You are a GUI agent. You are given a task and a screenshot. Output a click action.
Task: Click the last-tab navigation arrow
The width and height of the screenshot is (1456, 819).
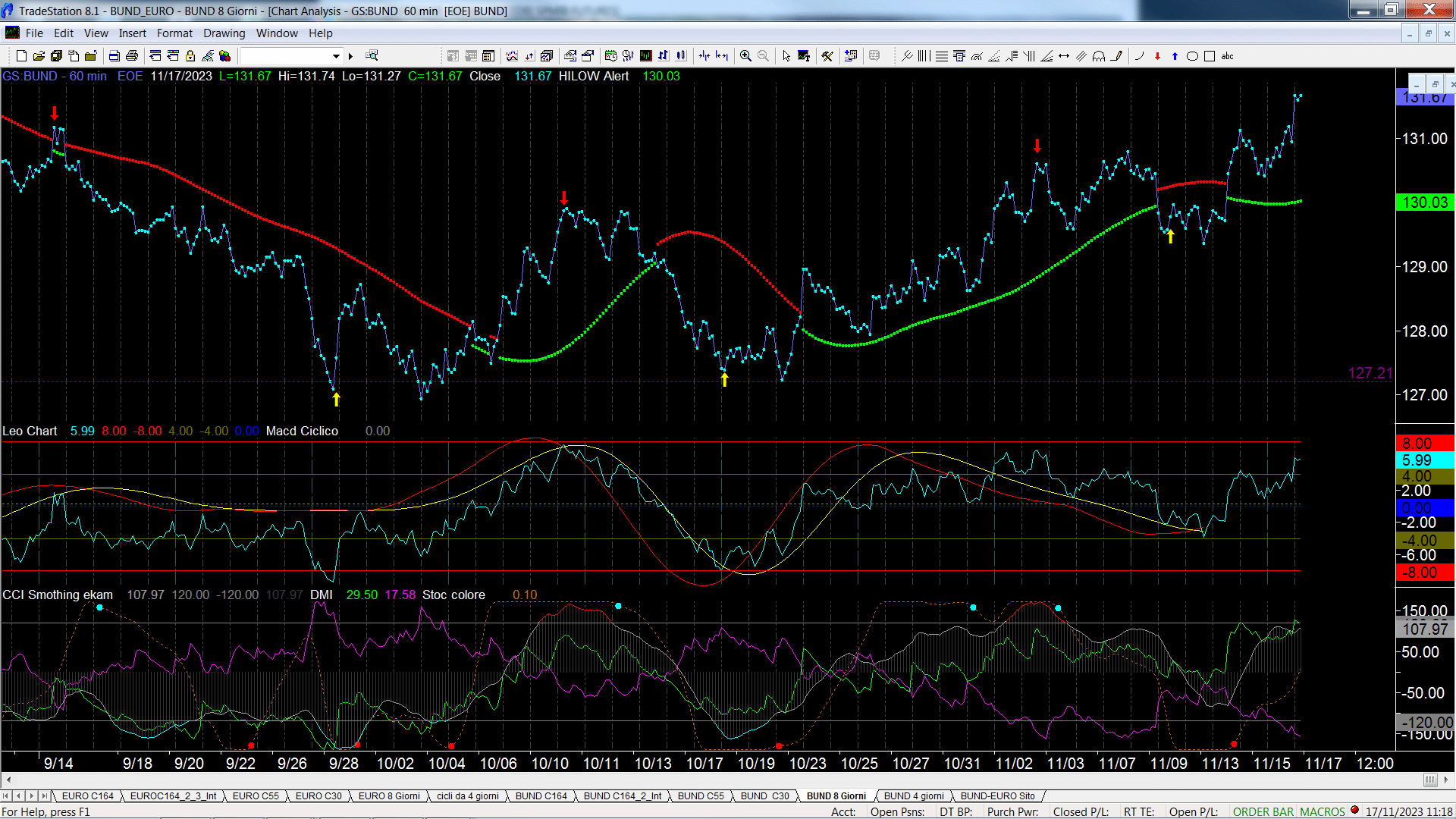[44, 796]
